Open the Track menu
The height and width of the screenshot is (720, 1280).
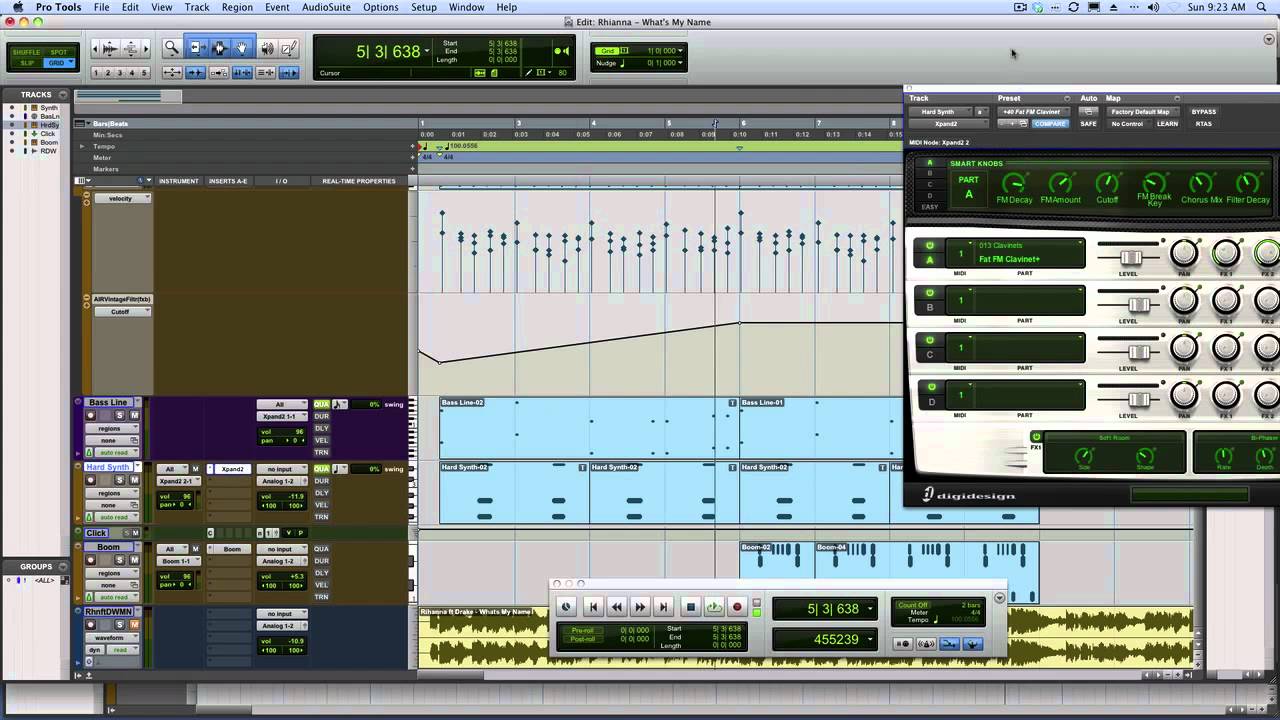point(197,7)
